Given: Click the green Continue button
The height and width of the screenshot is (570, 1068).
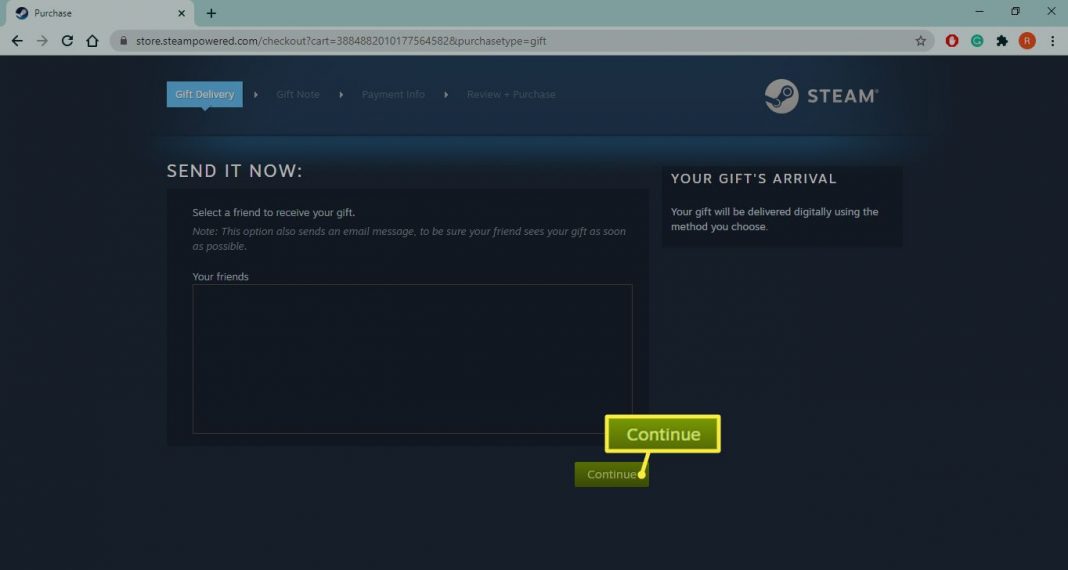Looking at the screenshot, I should point(612,474).
